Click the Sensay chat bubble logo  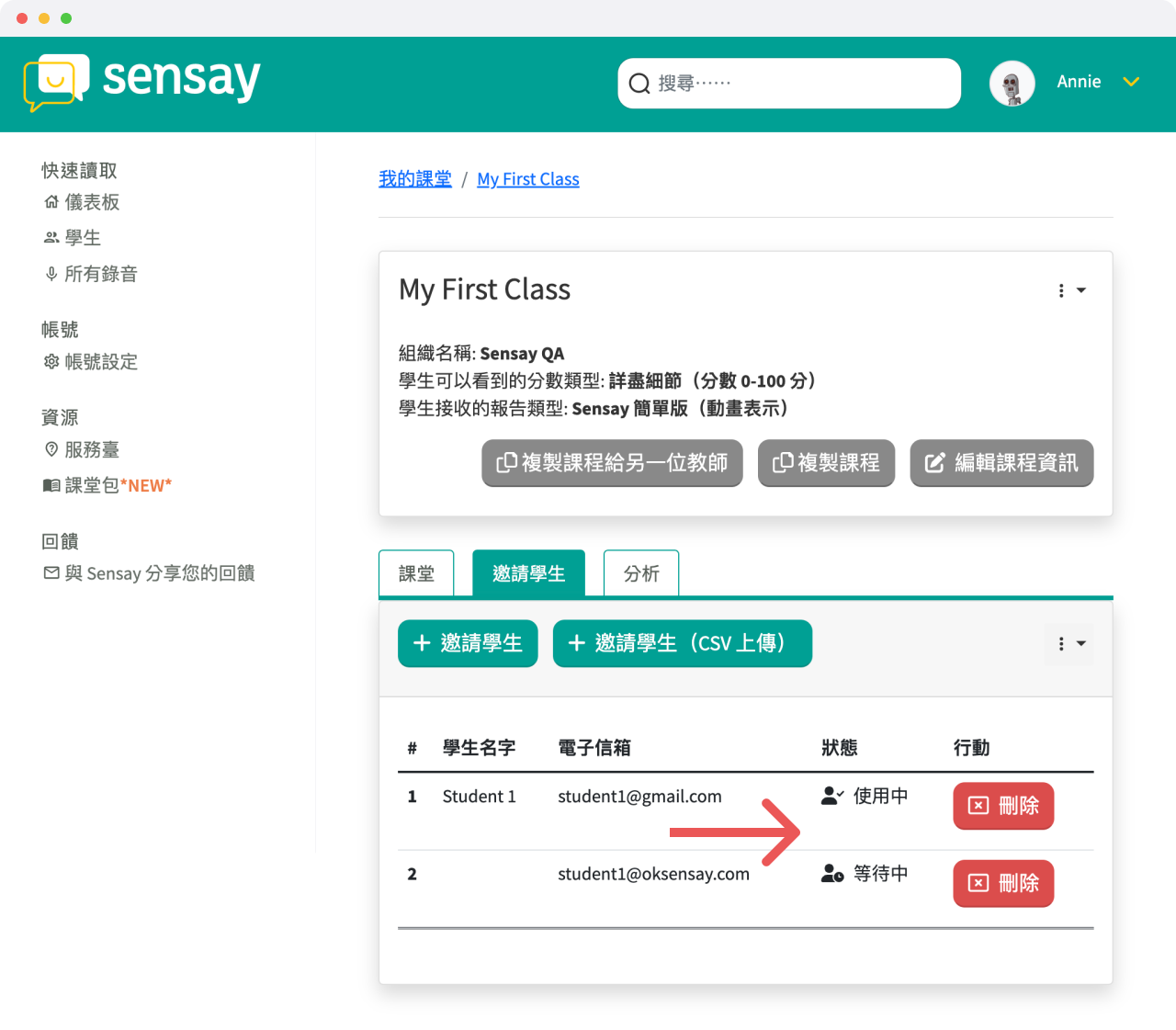click(x=56, y=83)
